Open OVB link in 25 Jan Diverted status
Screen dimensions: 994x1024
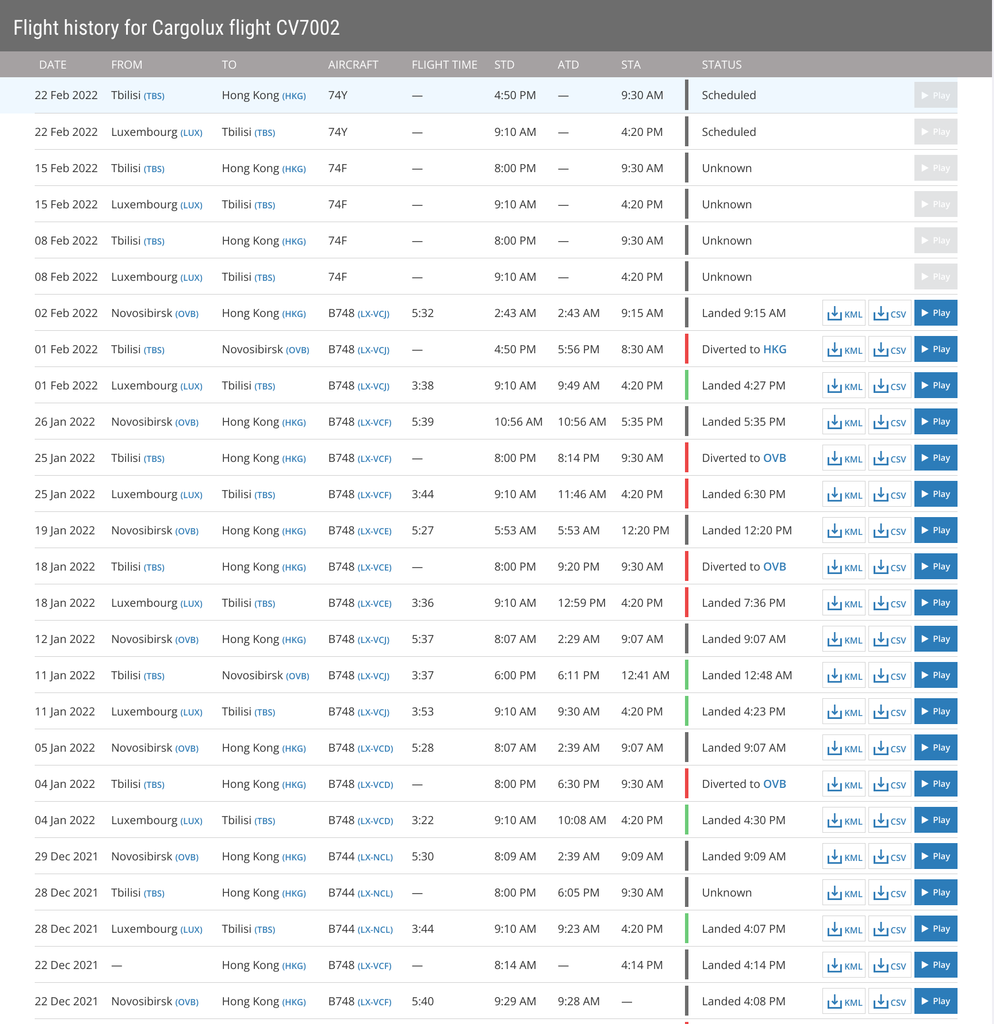pos(775,458)
